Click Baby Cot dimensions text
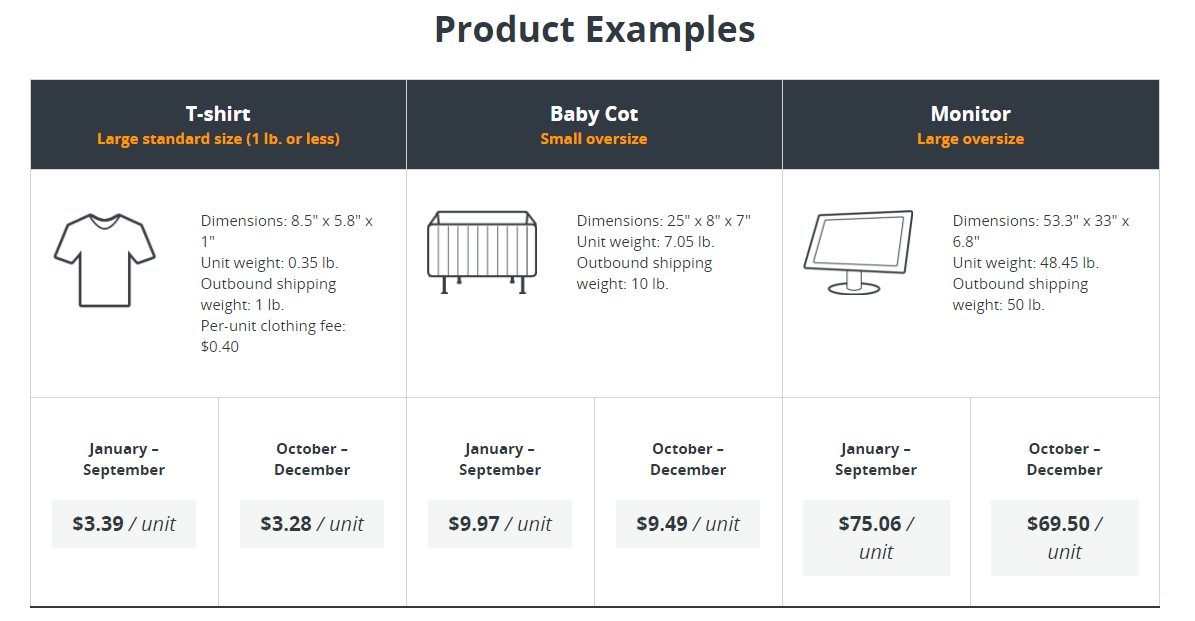This screenshot has width=1195, height=621. coord(664,221)
